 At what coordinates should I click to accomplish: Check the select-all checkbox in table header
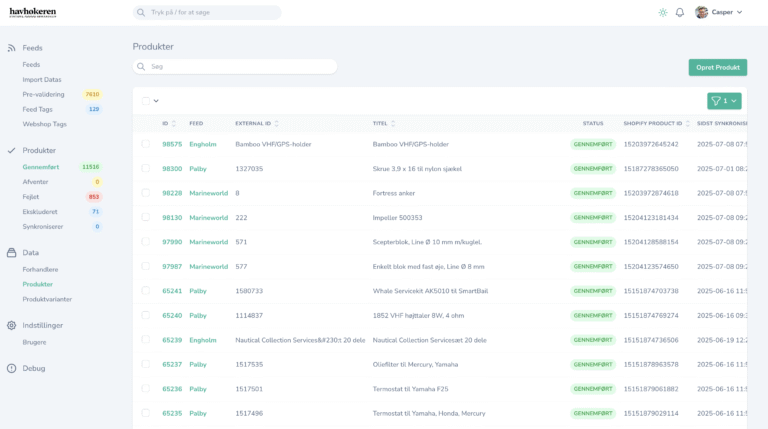(x=145, y=101)
